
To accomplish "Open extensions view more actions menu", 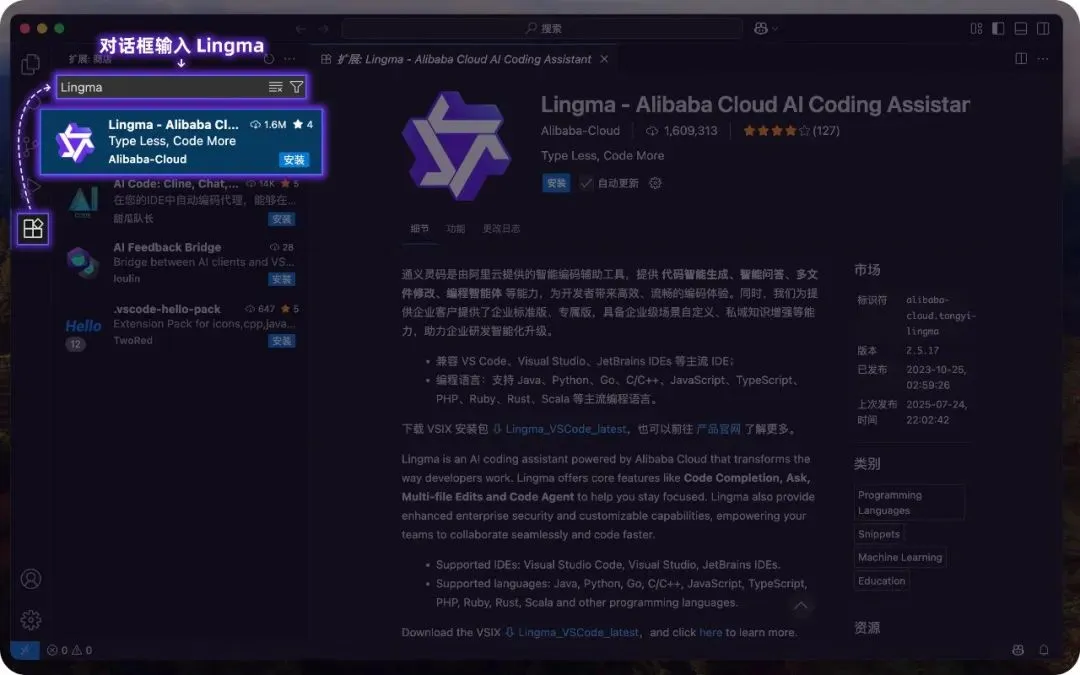I will pyautogui.click(x=290, y=59).
